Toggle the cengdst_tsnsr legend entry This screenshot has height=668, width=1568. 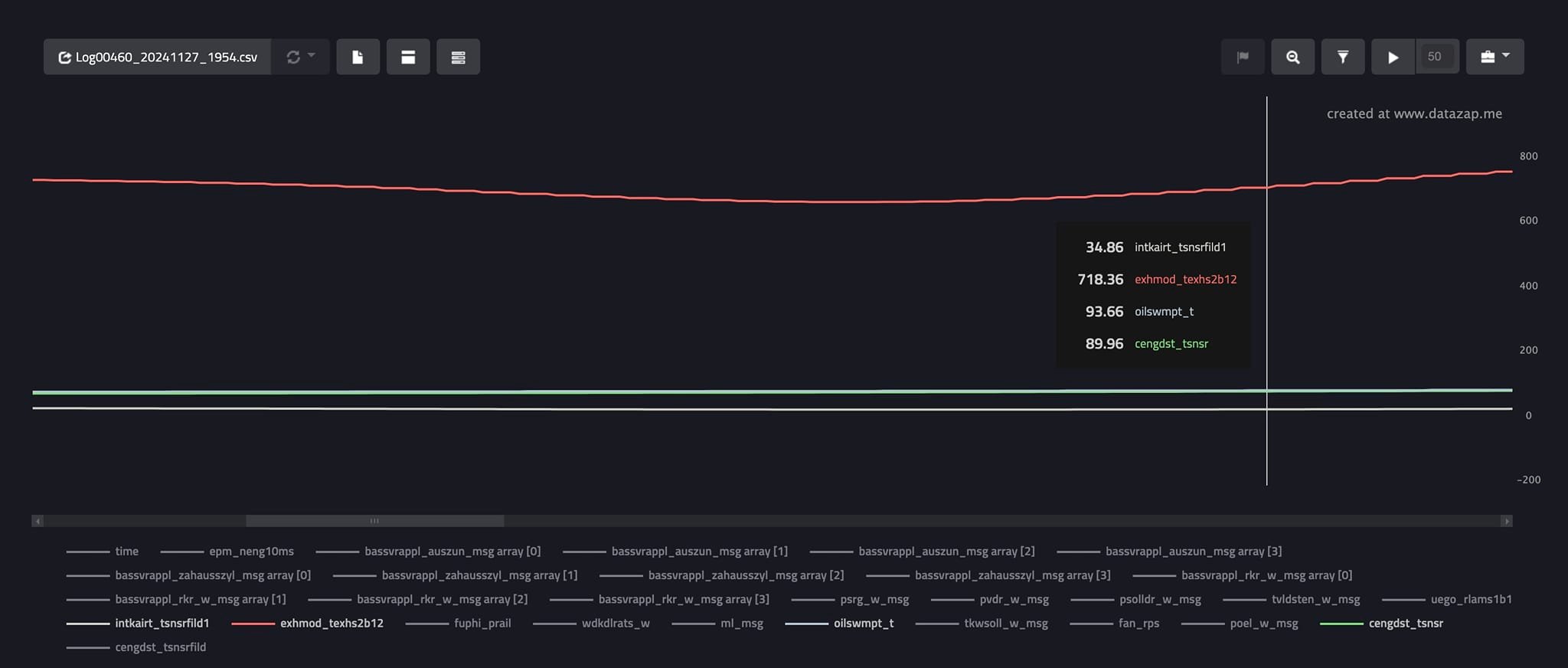coord(1405,624)
